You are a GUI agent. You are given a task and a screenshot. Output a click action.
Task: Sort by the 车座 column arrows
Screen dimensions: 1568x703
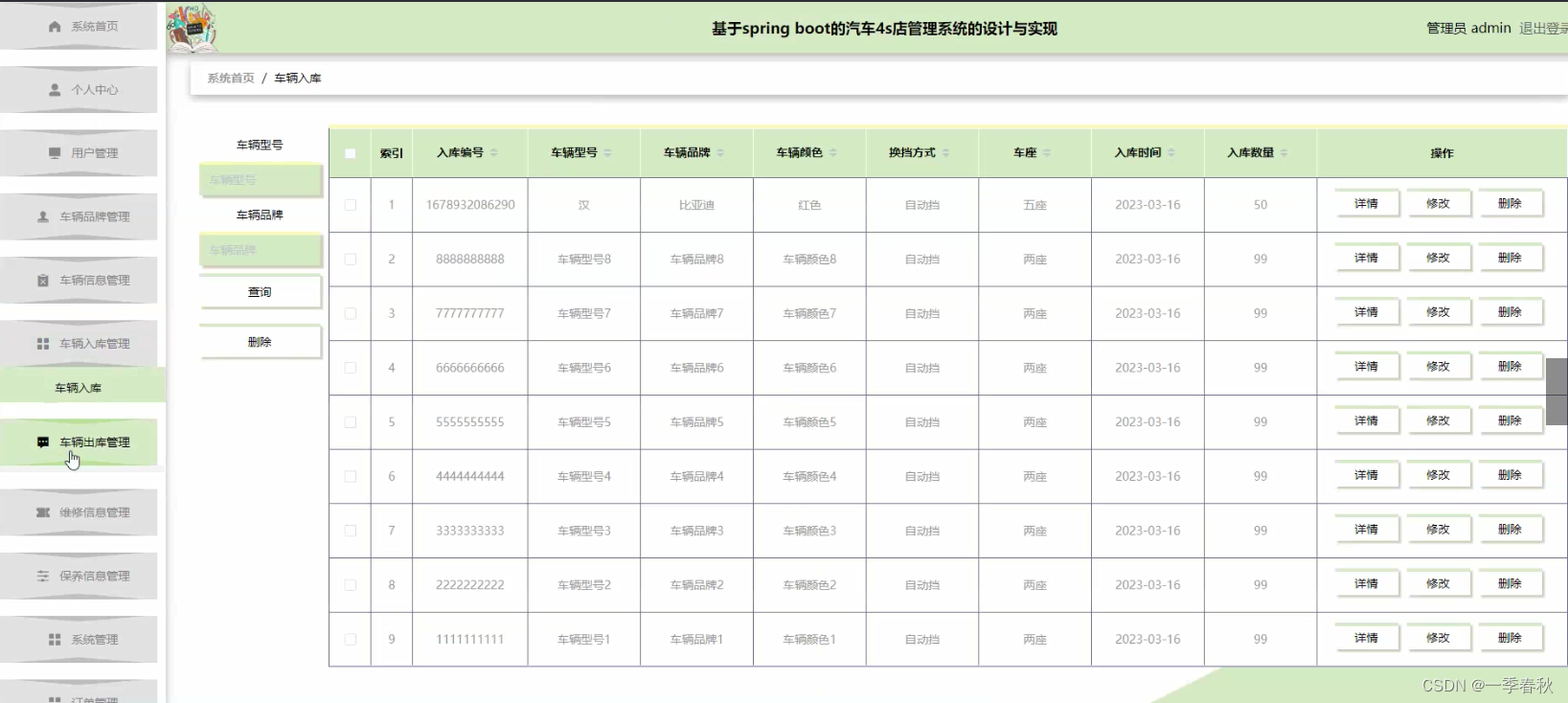click(1047, 153)
